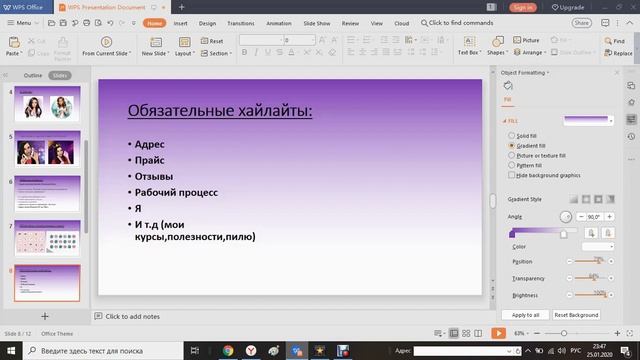Click to add notes area

pos(133,316)
